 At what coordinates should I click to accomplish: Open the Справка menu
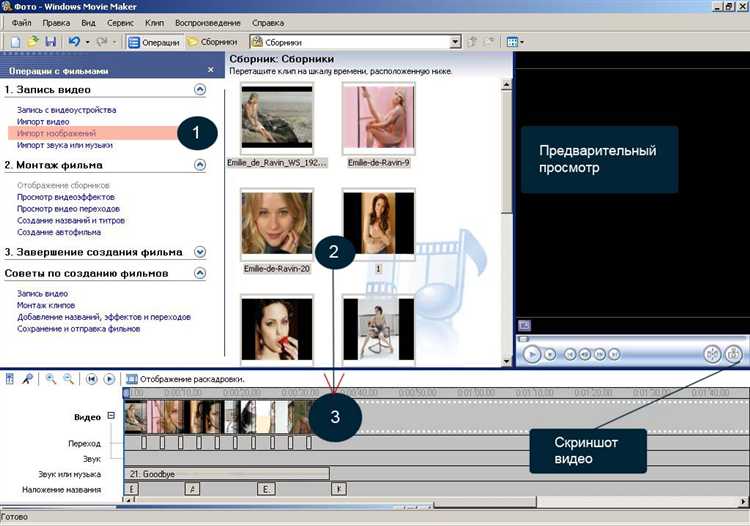point(268,22)
